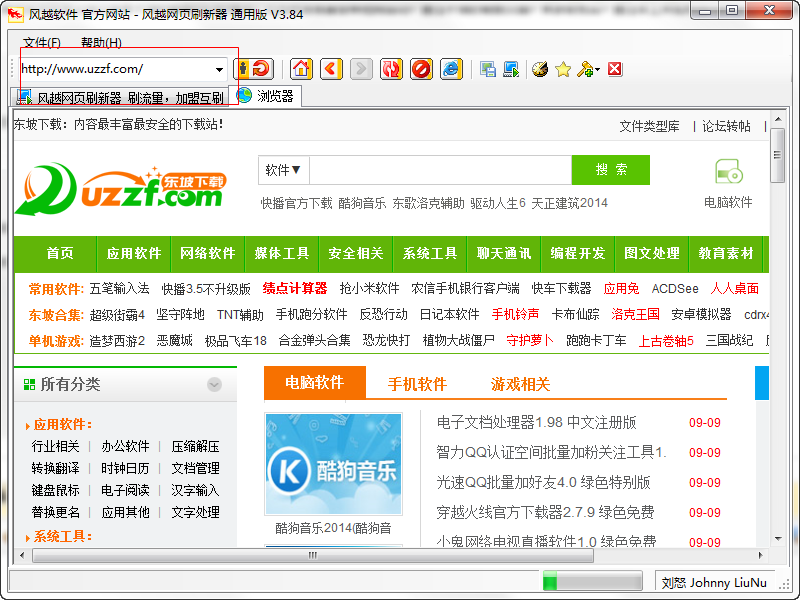Click the monitor with green play icon
This screenshot has height=600, width=800.
pos(511,69)
